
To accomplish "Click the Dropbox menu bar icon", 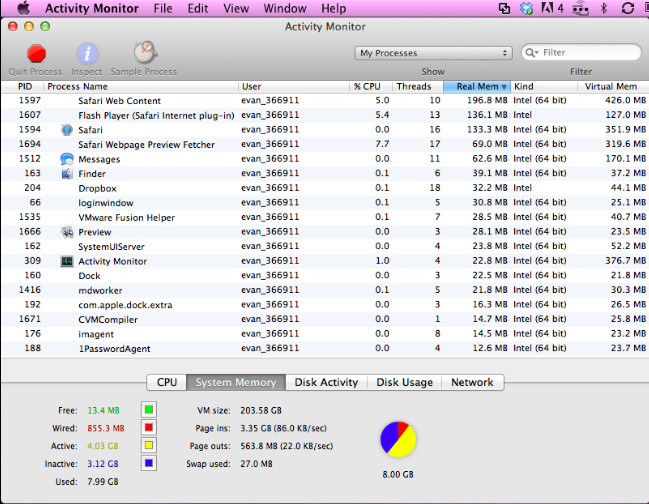I will [526, 8].
